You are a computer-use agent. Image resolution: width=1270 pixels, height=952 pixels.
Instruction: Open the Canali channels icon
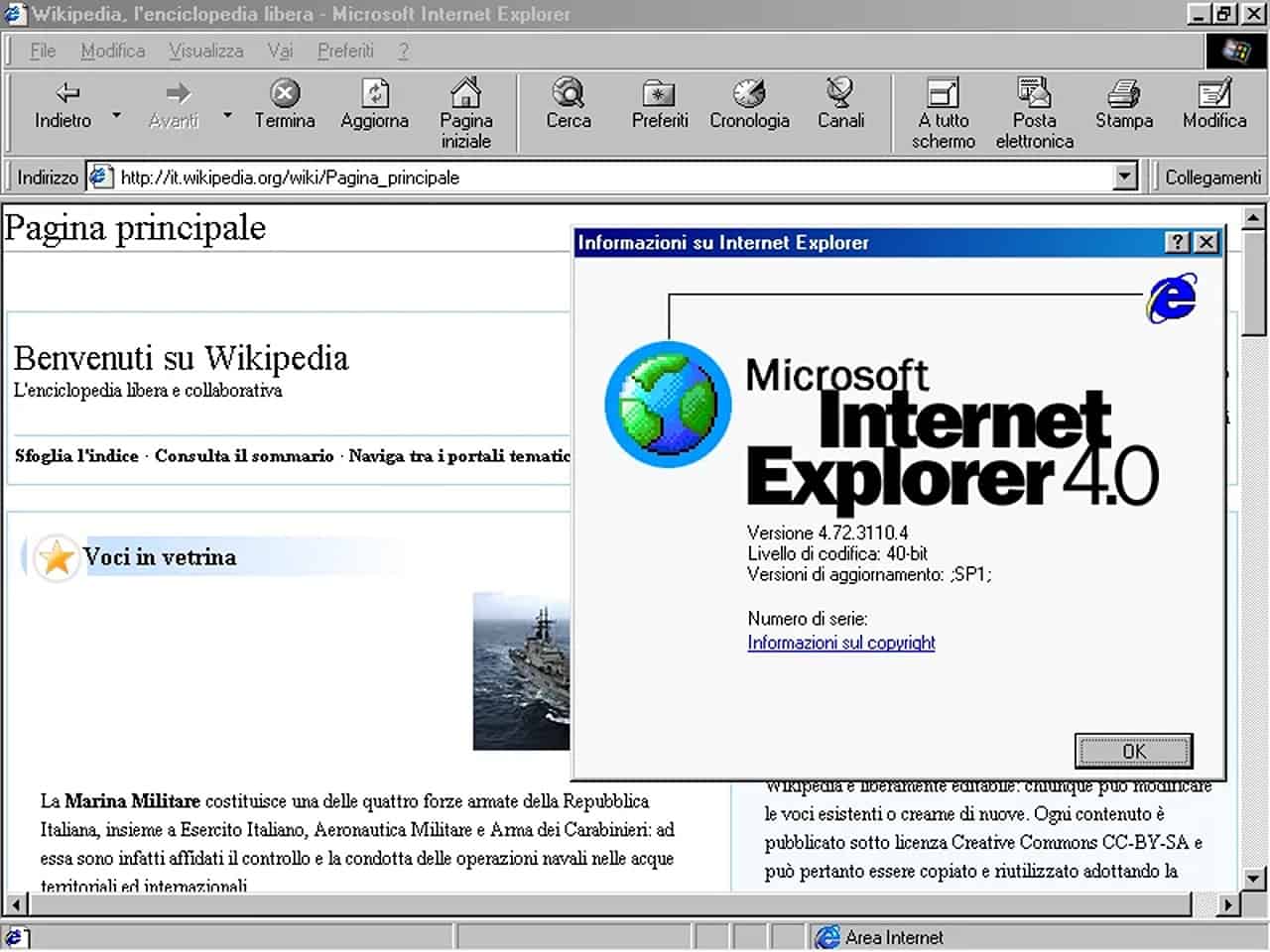[840, 94]
